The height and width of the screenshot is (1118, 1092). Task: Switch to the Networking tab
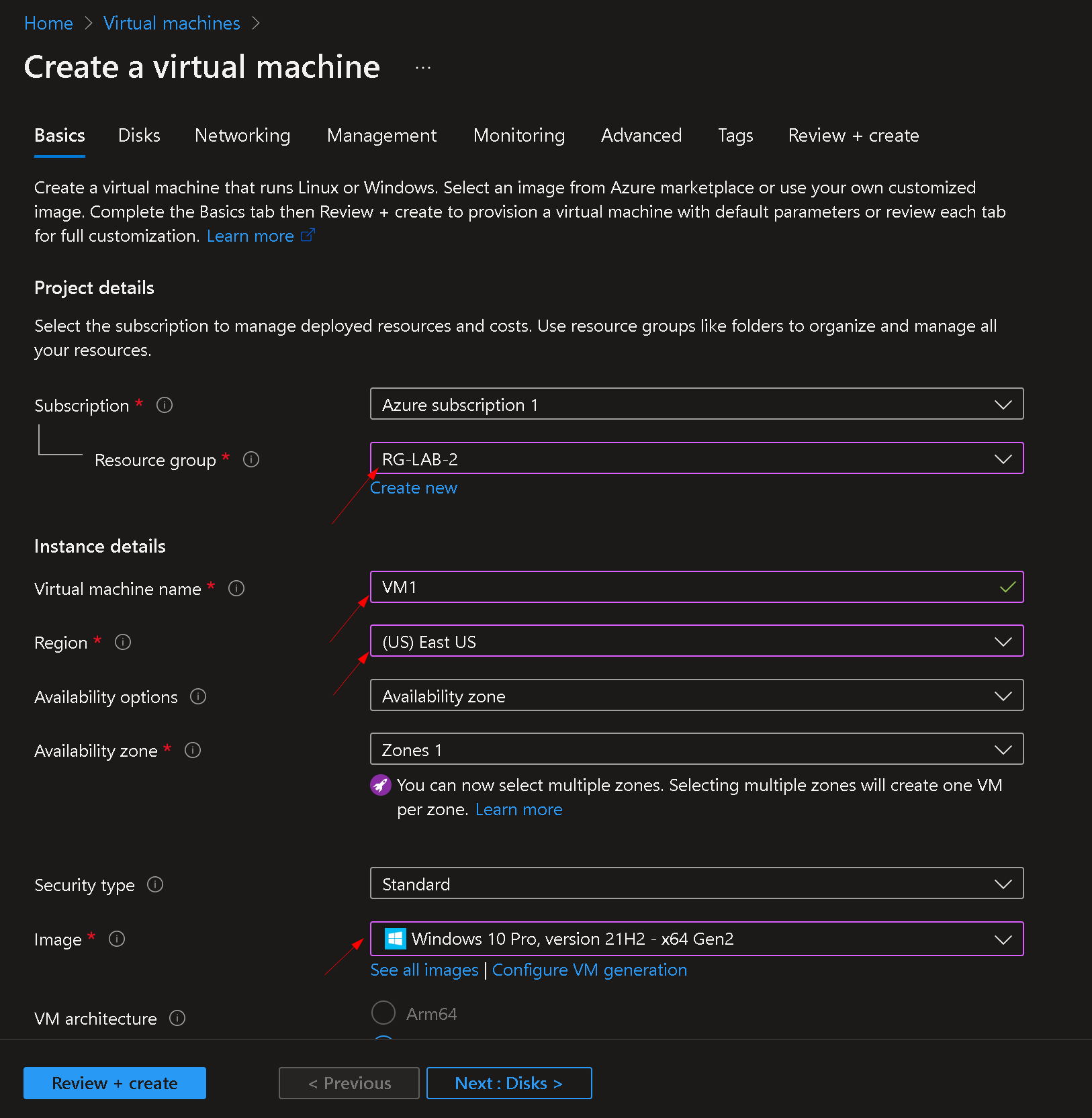[x=242, y=135]
